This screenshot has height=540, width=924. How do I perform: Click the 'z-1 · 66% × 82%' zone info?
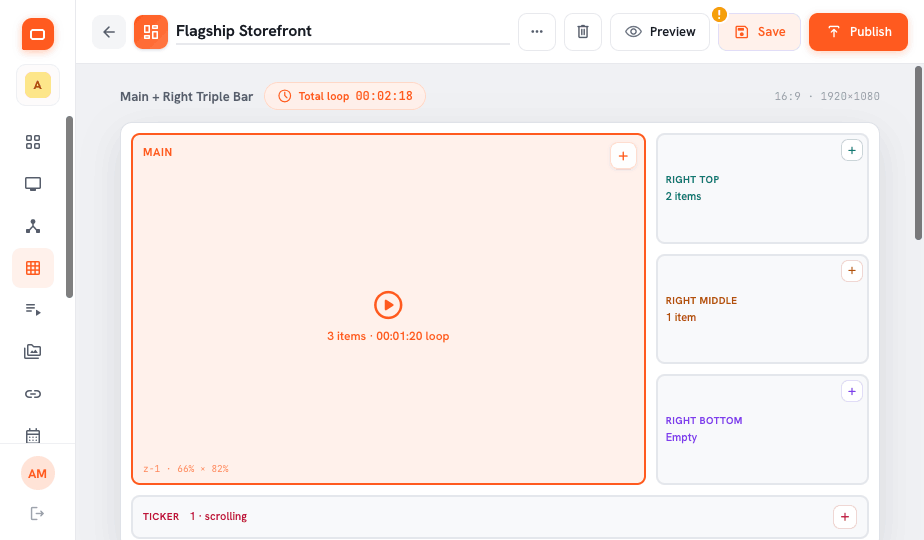pyautogui.click(x=186, y=469)
